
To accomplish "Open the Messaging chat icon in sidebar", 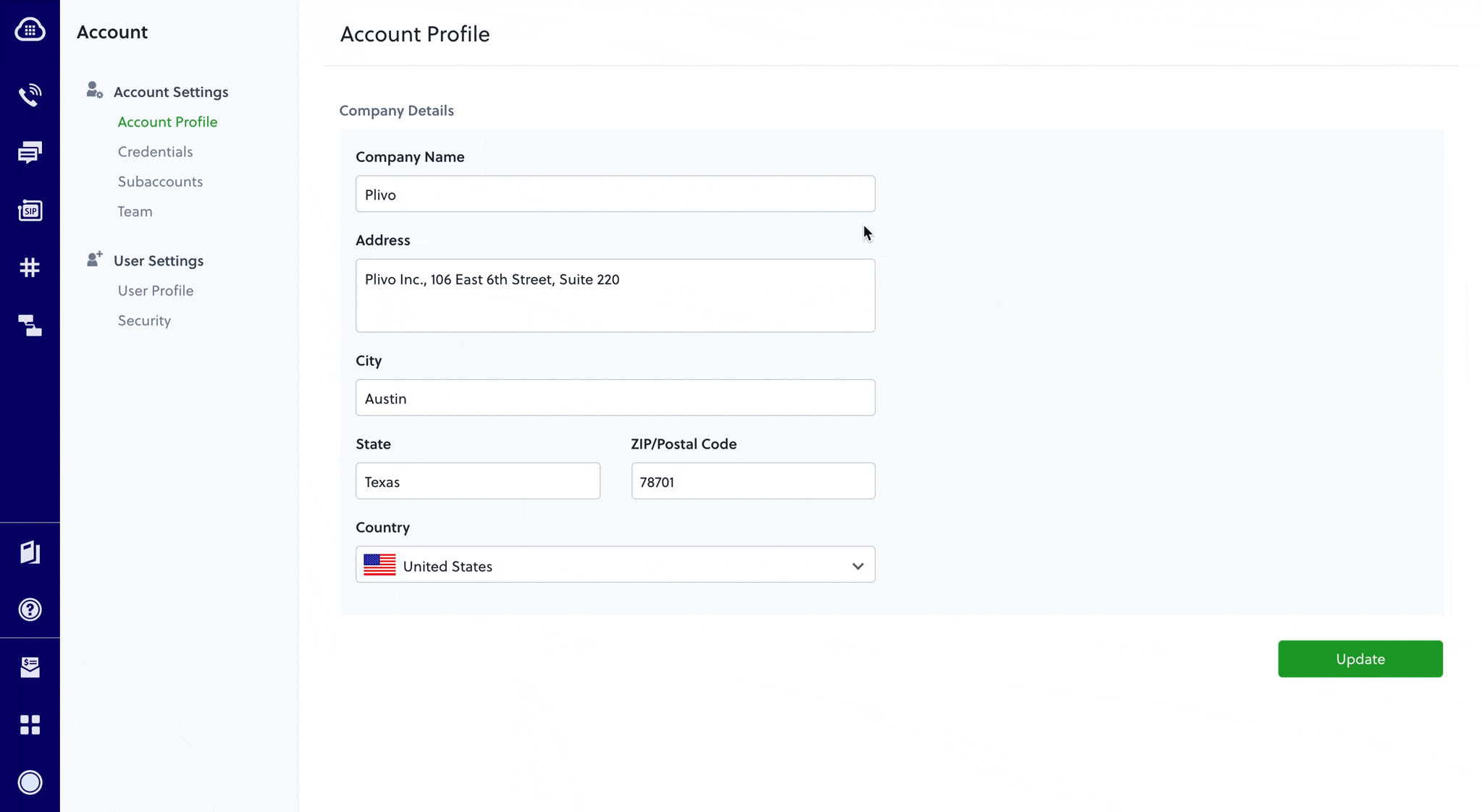I will pos(30,153).
